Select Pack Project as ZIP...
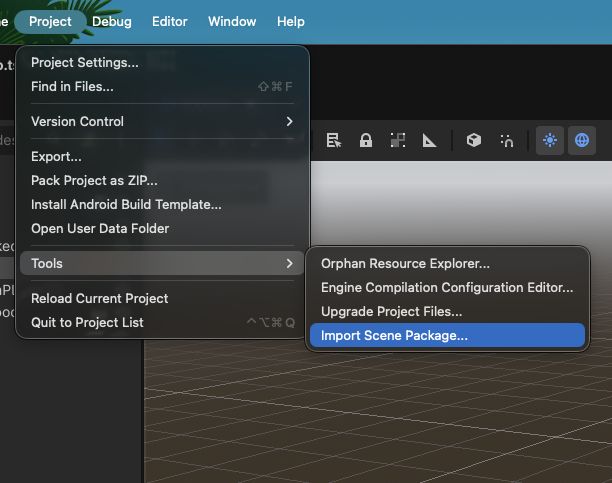612x483 pixels. [x=162, y=180]
